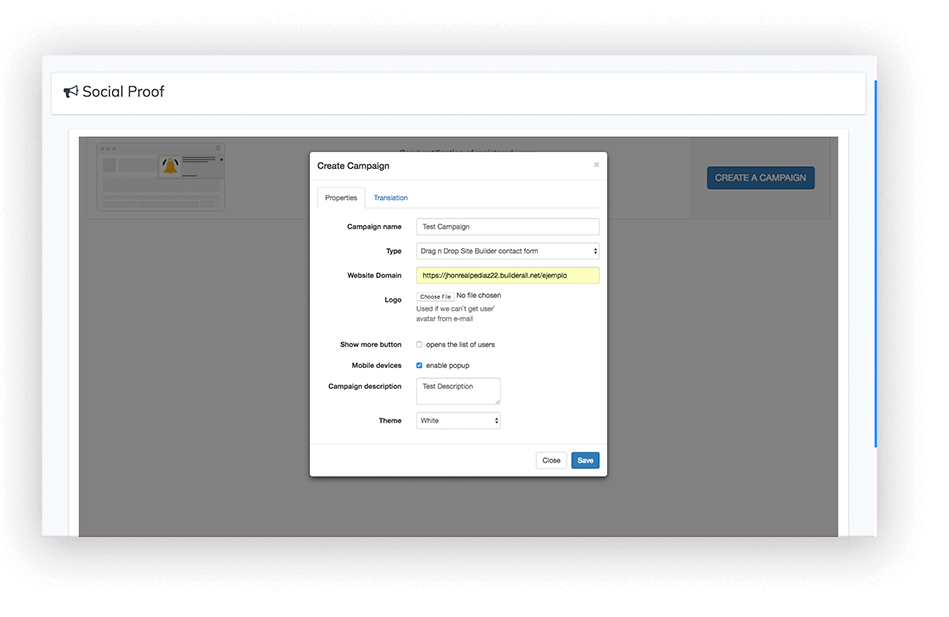Focus the Campaign name input field

507,227
